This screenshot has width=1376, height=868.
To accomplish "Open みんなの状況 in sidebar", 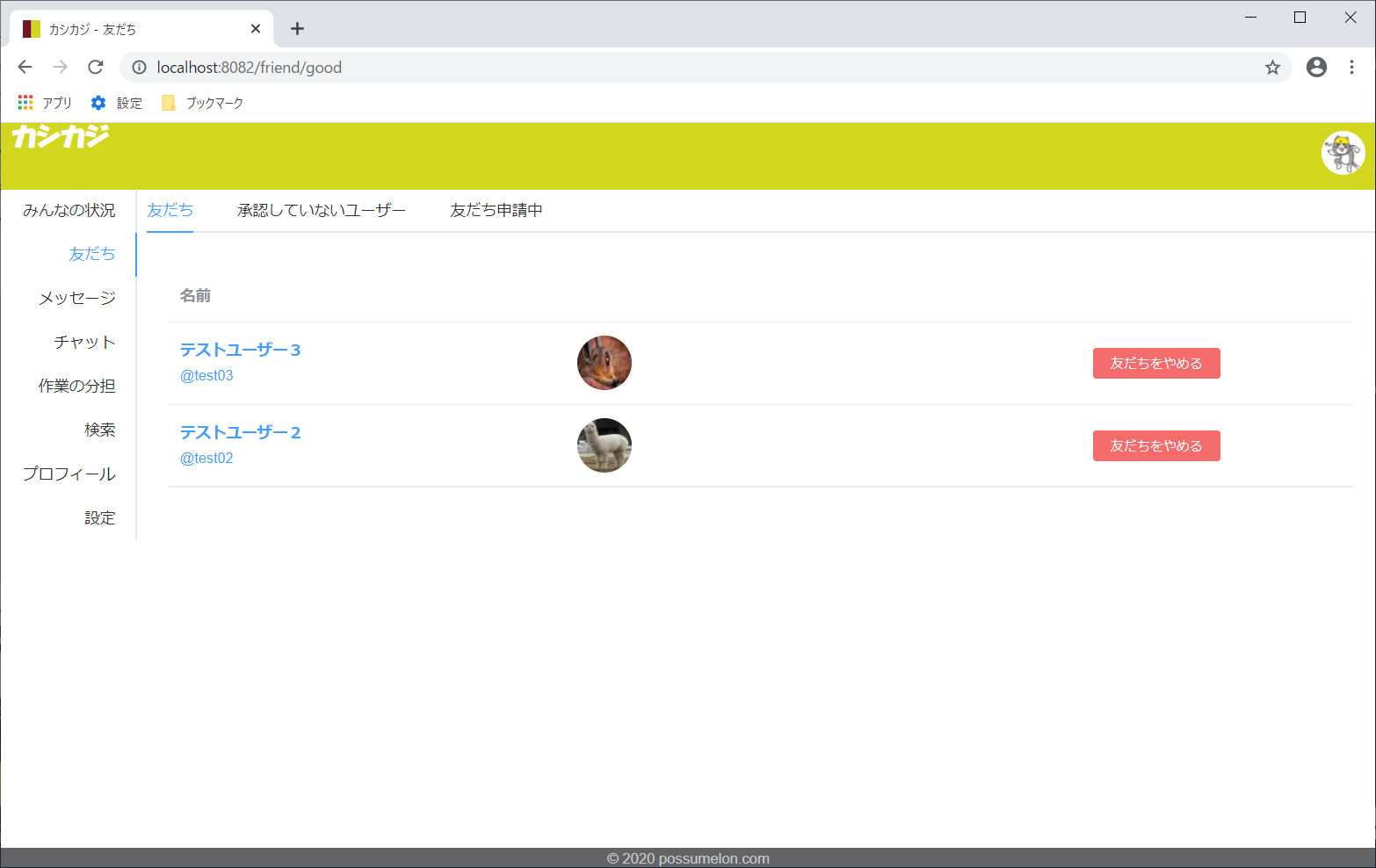I will click(x=69, y=210).
